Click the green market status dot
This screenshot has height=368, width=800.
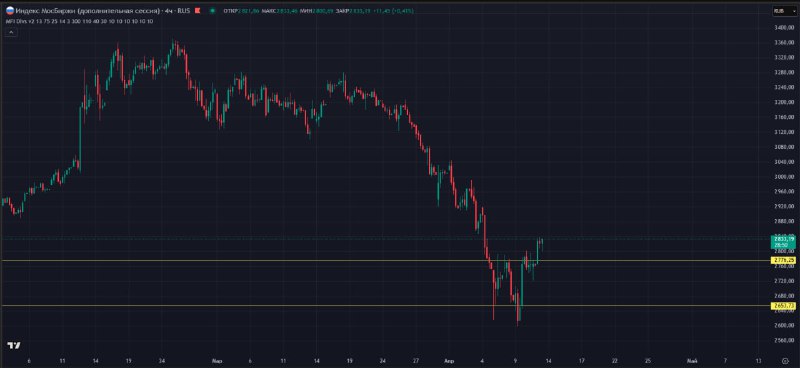click(x=212, y=11)
